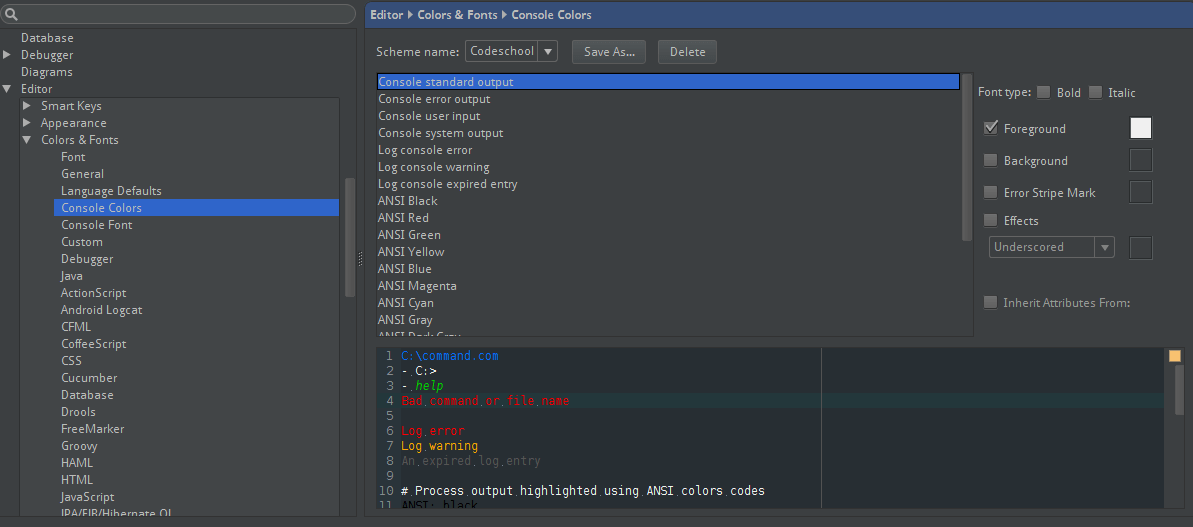Click the search magnifier icon
The image size is (1193, 527).
[11, 14]
